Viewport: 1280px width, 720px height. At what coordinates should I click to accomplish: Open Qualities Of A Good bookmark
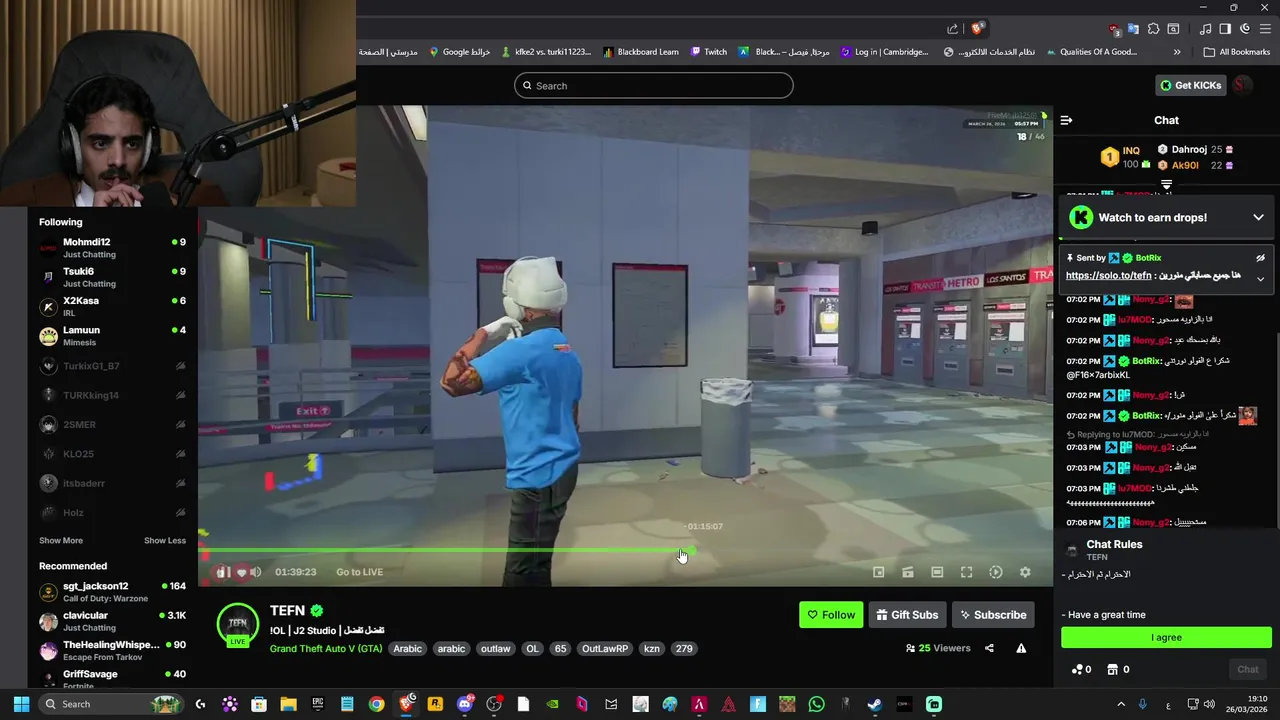click(x=1091, y=52)
